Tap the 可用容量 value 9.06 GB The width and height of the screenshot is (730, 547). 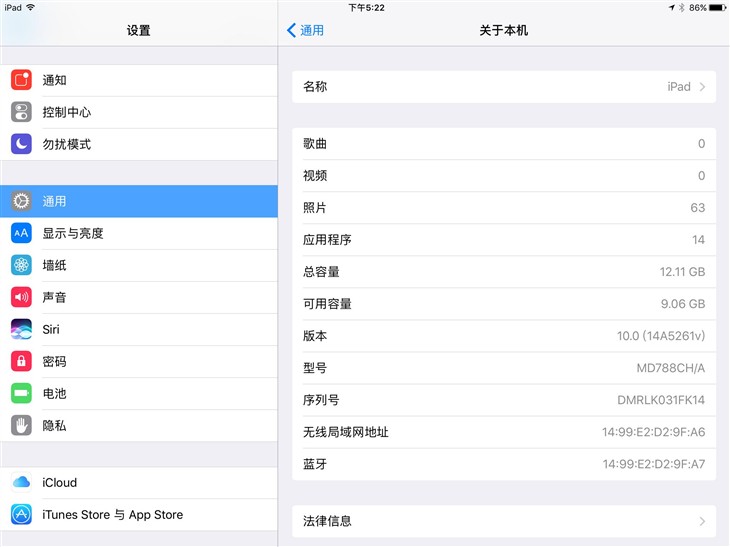click(x=683, y=304)
